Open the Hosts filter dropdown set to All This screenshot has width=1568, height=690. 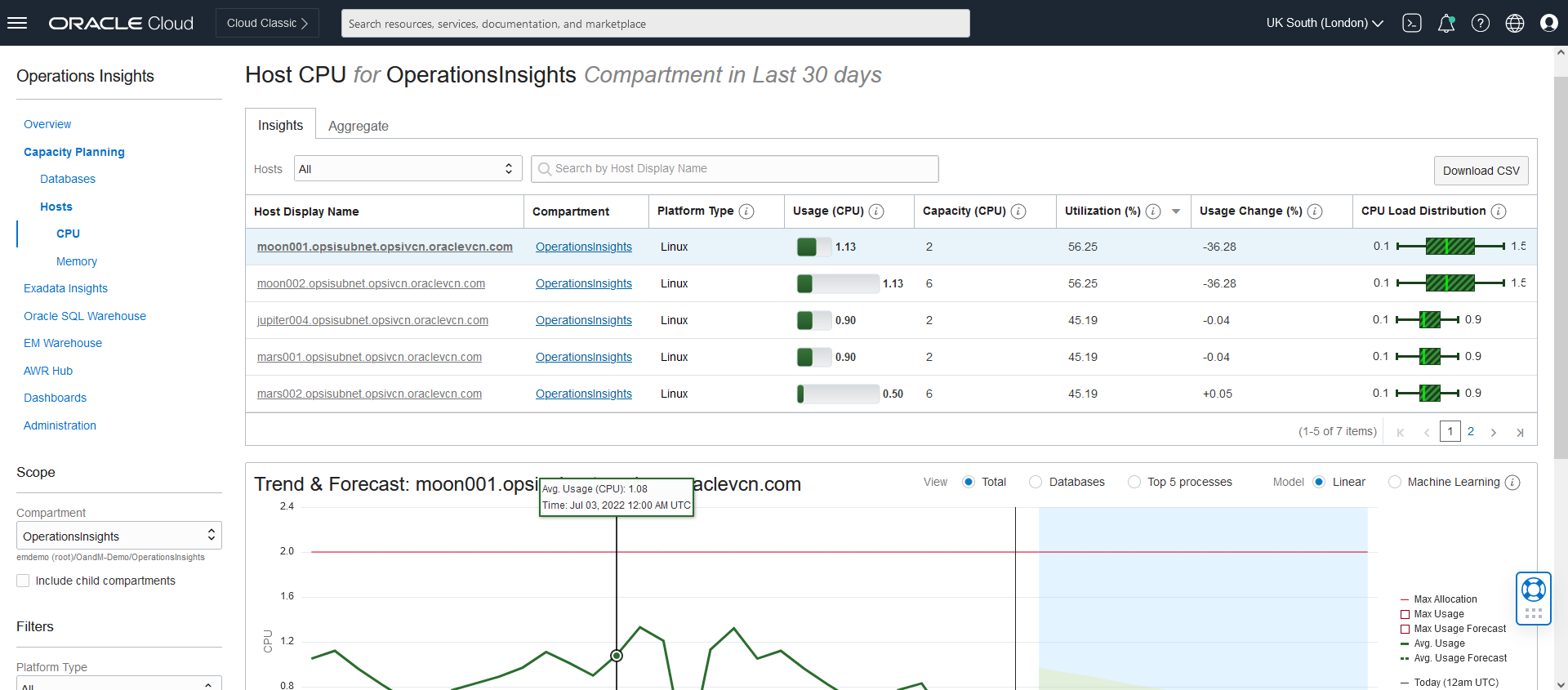click(408, 169)
